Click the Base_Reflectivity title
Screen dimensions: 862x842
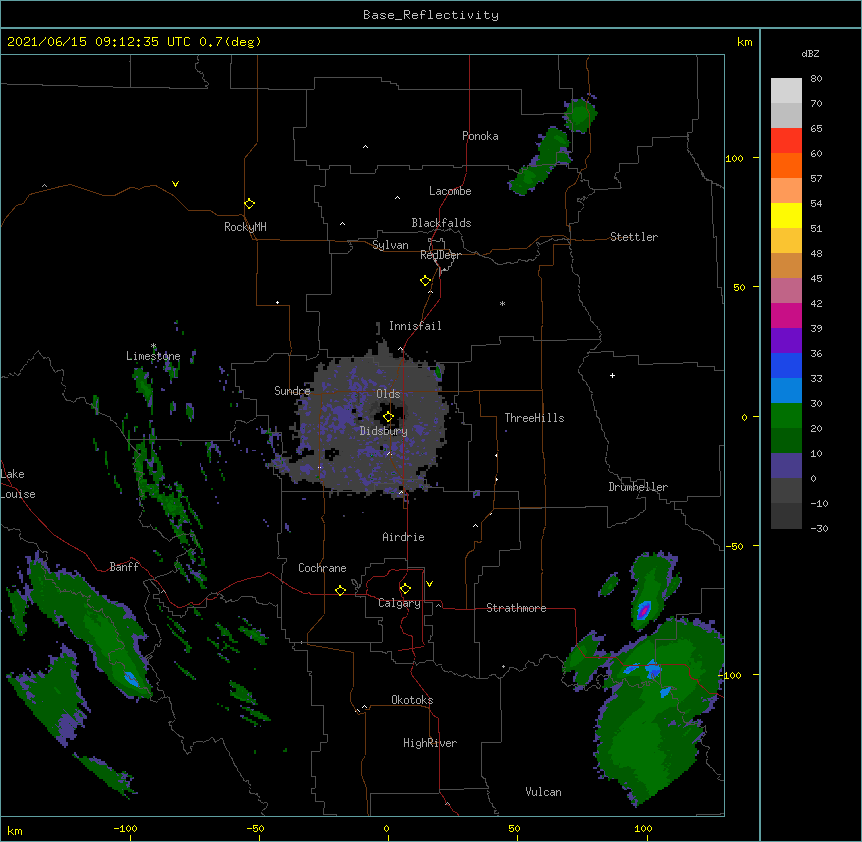point(431,15)
